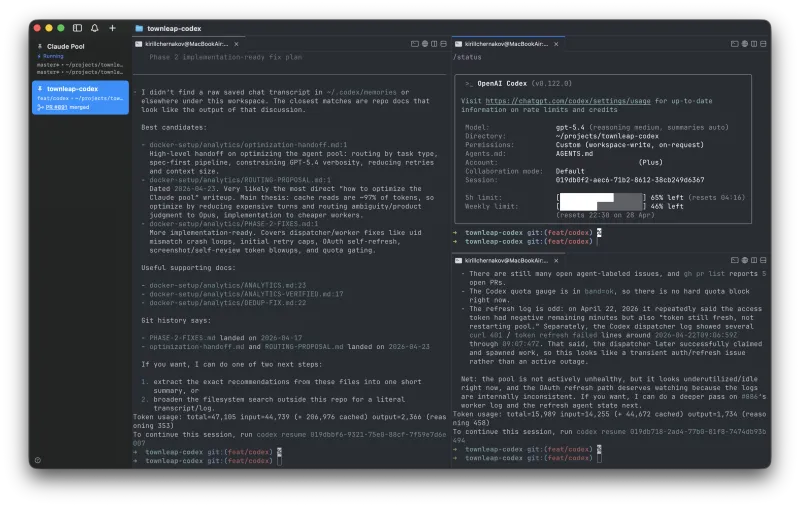Click optimization-handoff.md:1 file path
This screenshot has width=800, height=507.
pyautogui.click(x=248, y=145)
